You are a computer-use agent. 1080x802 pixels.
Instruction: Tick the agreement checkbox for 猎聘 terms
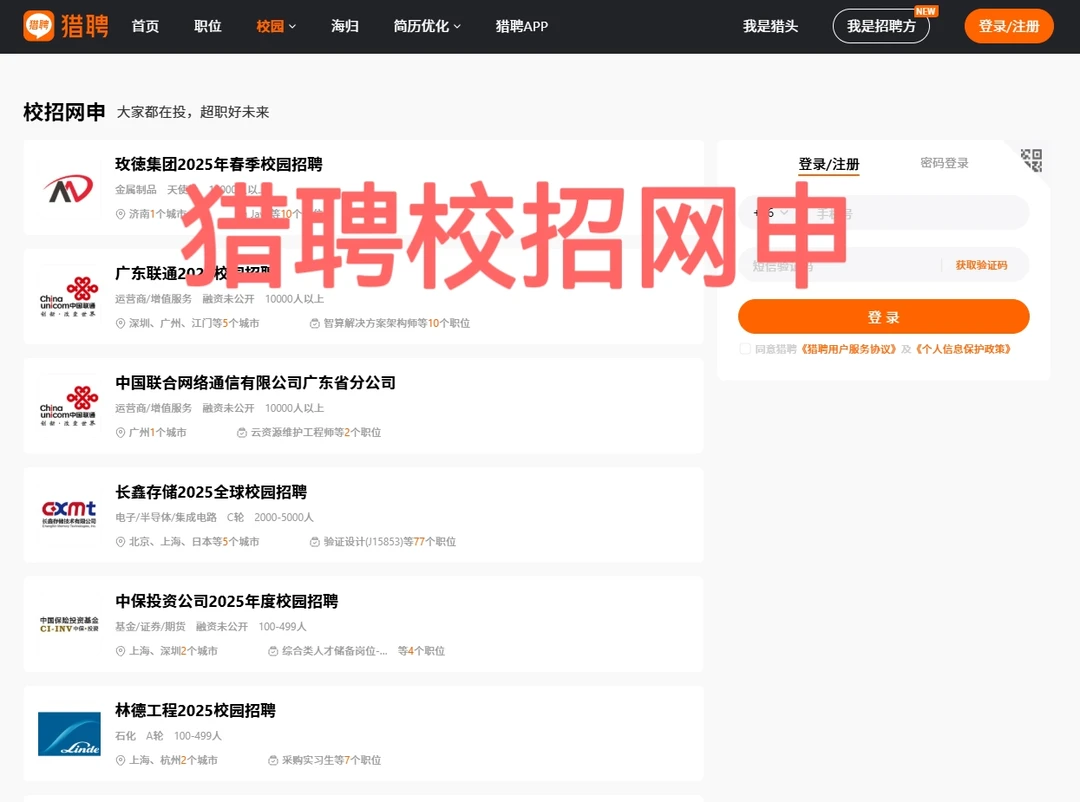pyautogui.click(x=745, y=349)
